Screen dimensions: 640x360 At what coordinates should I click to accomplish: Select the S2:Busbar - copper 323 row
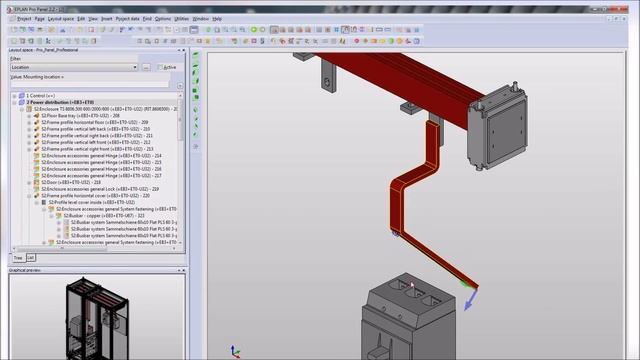104,216
